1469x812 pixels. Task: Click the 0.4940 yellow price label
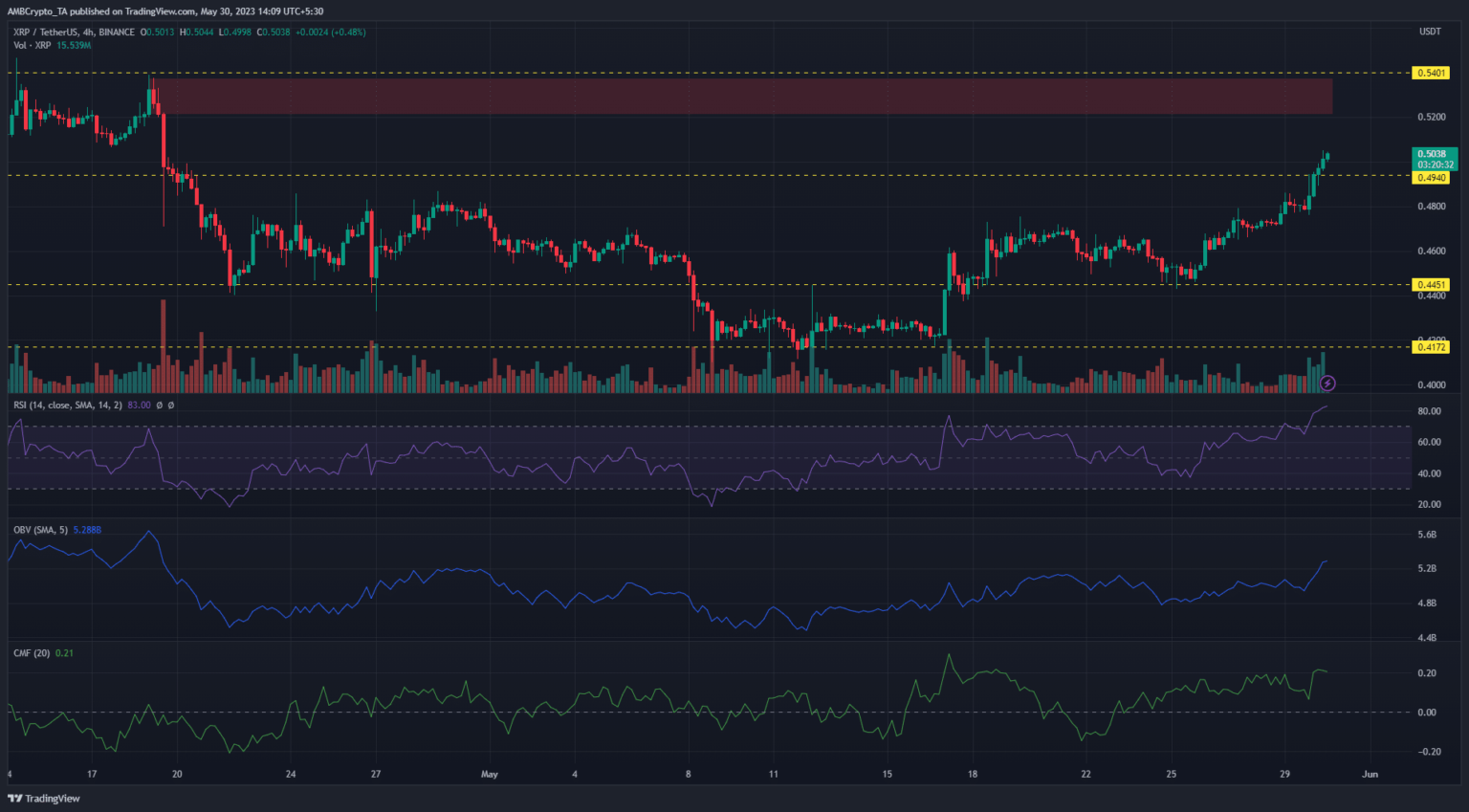[x=1431, y=178]
